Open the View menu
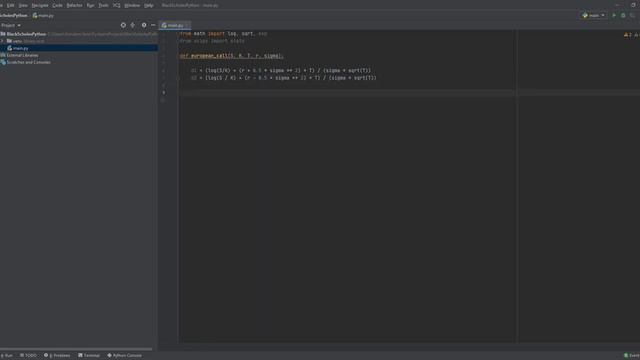The height and width of the screenshot is (360, 640). pos(23,5)
